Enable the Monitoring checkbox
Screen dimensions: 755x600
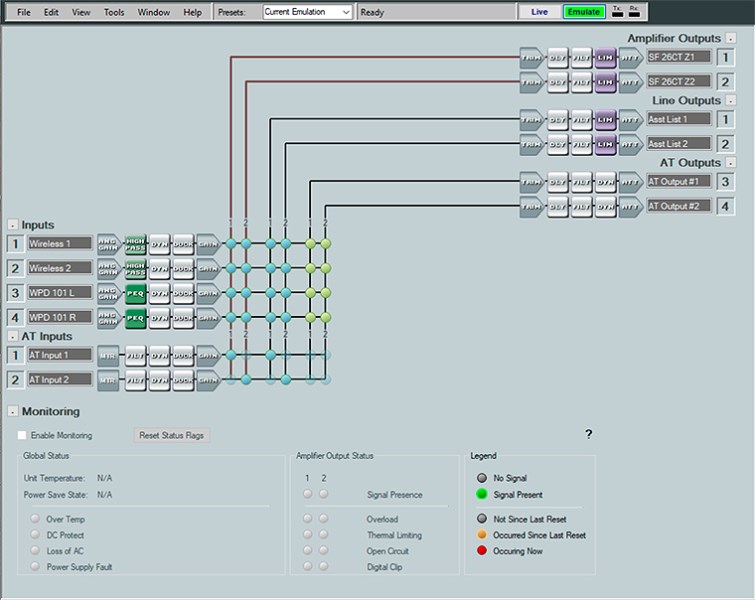[x=22, y=435]
